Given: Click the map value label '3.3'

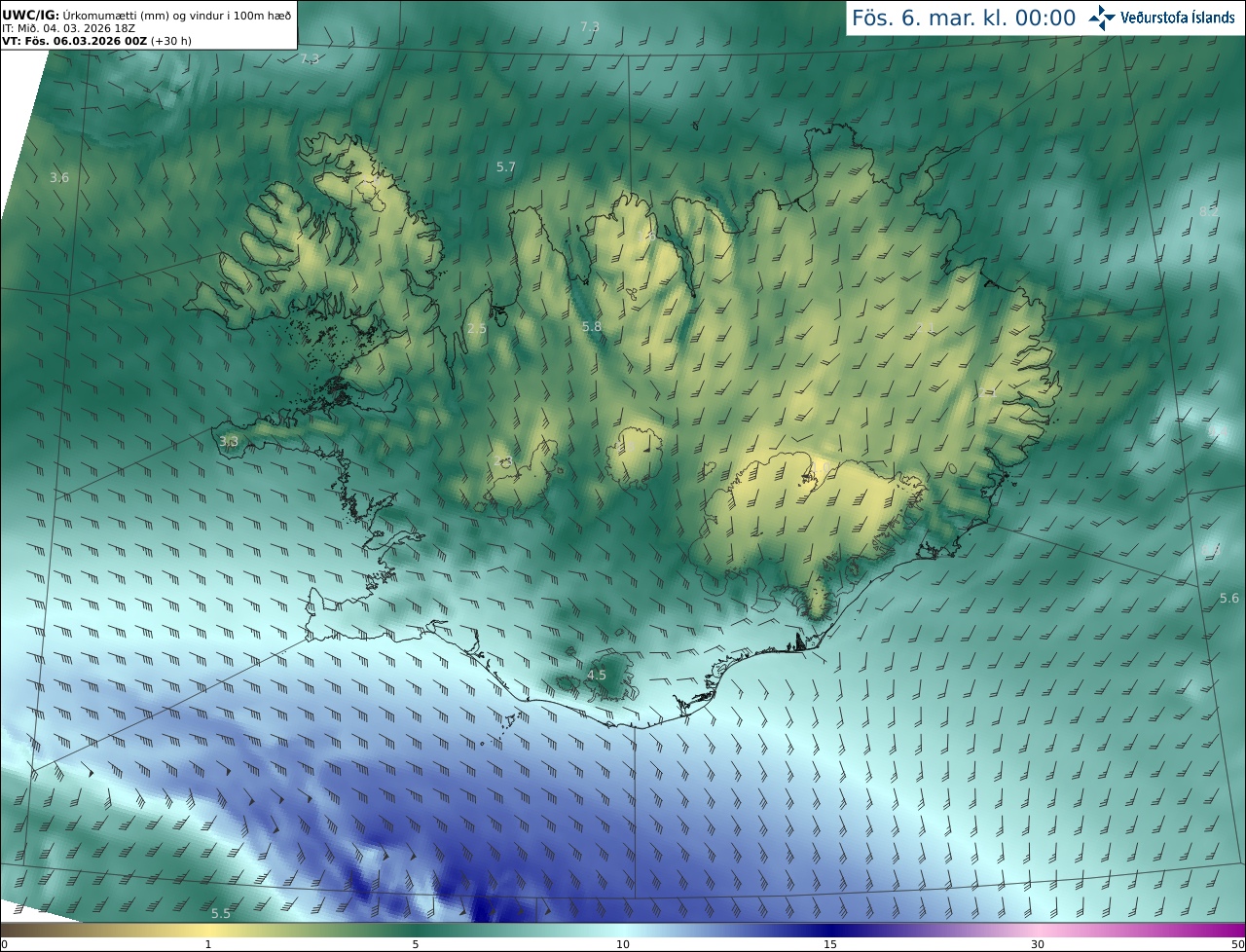Looking at the screenshot, I should pos(229,442).
